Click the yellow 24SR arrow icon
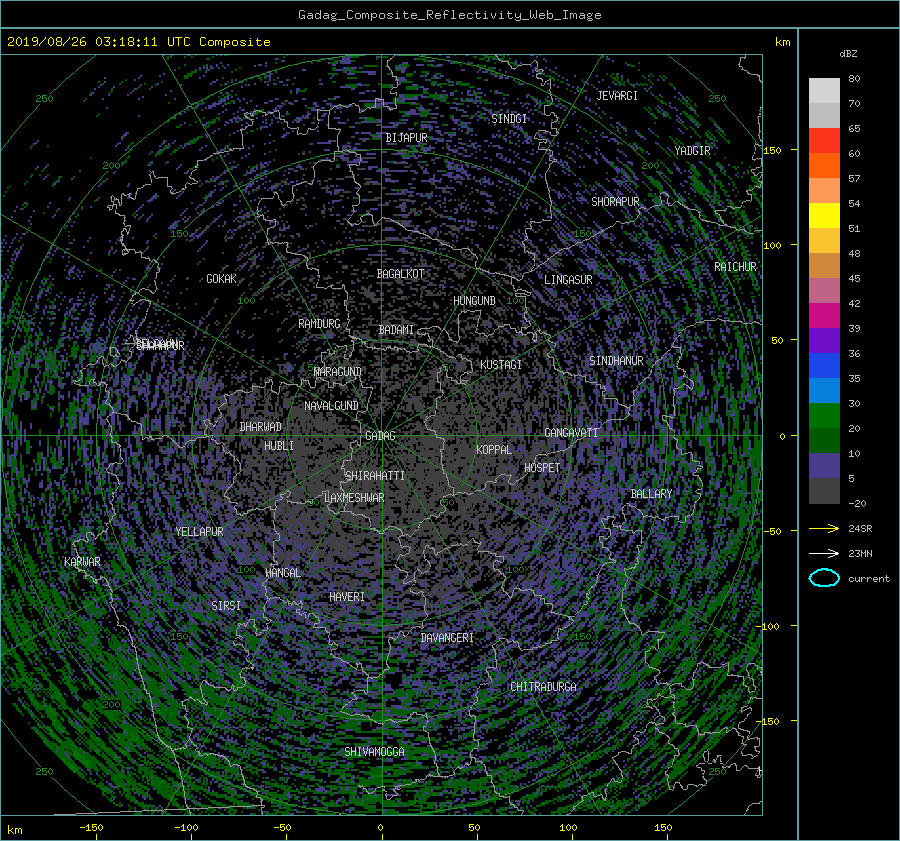The image size is (900, 841). tap(824, 528)
